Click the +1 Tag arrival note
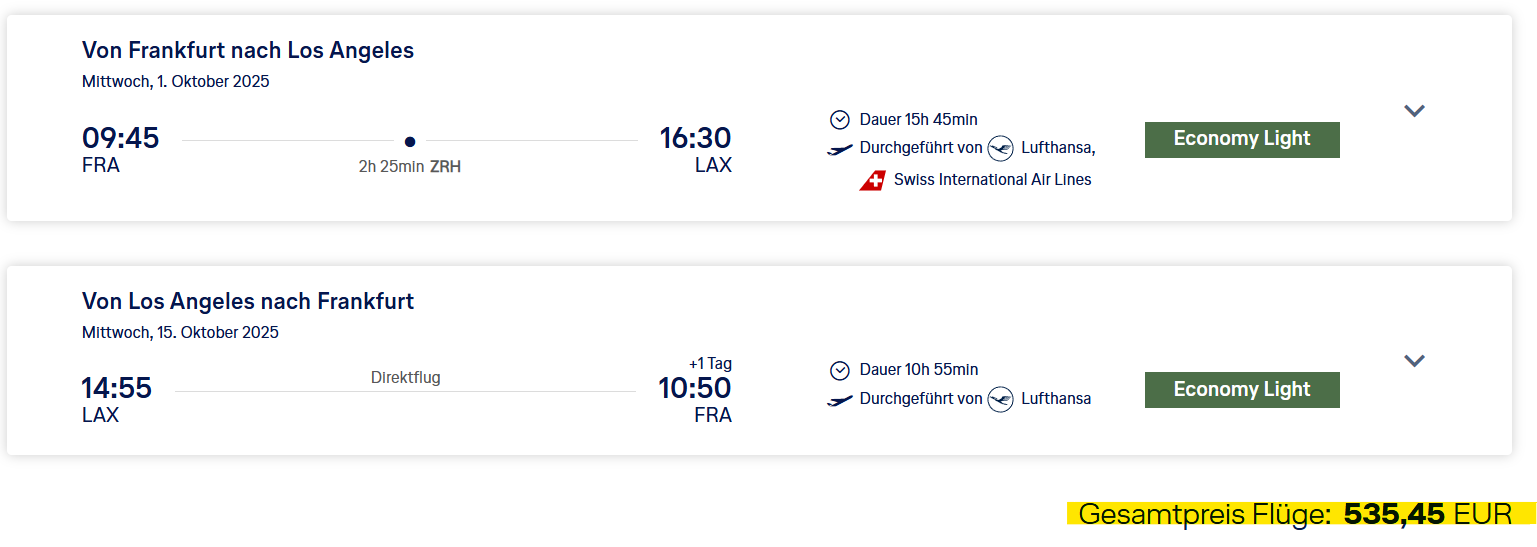This screenshot has height=547, width=1537. [x=710, y=363]
